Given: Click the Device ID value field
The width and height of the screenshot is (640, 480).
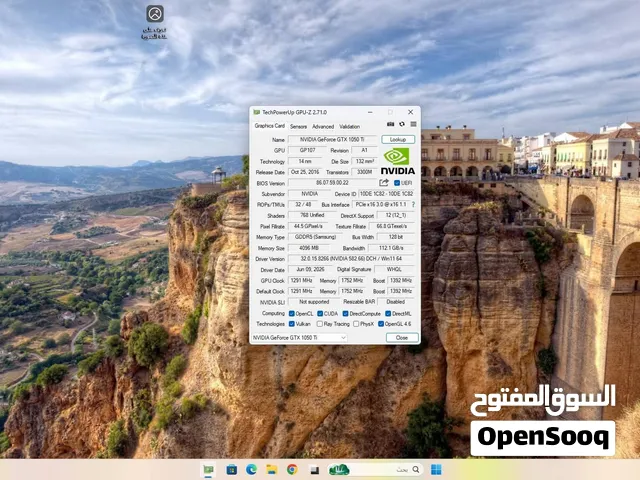Looking at the screenshot, I should pyautogui.click(x=386, y=194).
